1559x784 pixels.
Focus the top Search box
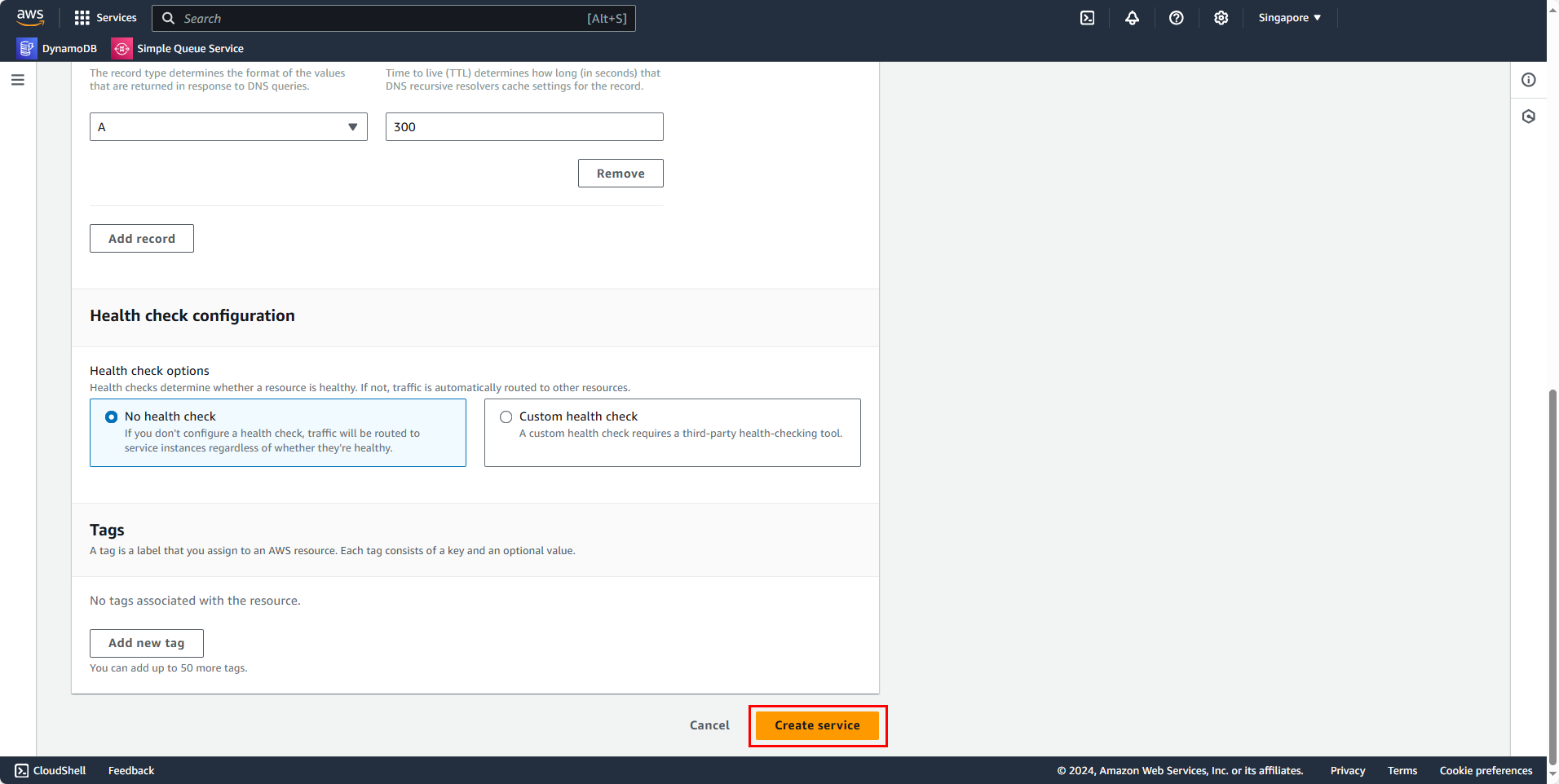click(x=394, y=18)
